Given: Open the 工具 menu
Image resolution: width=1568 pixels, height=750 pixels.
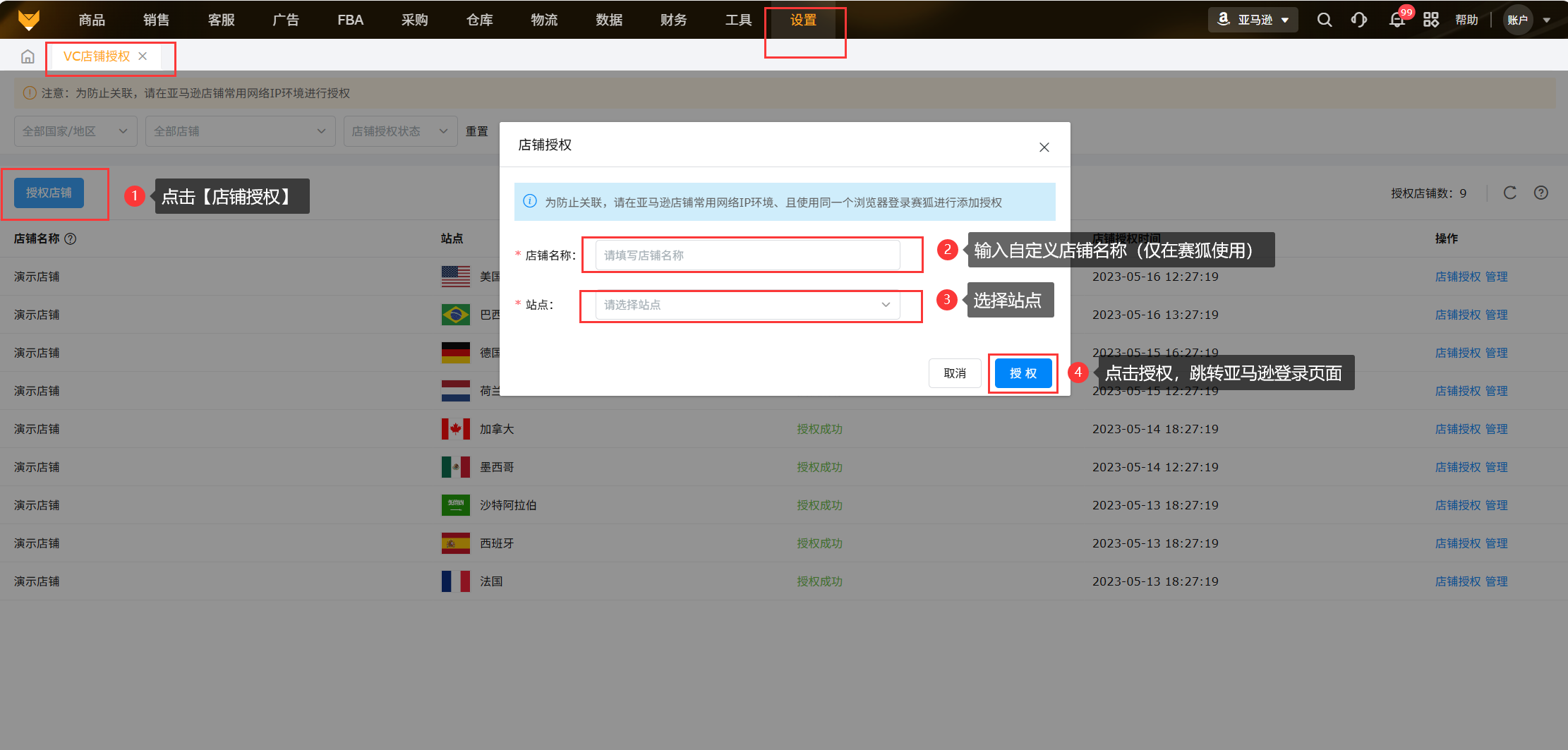Looking at the screenshot, I should pos(739,20).
